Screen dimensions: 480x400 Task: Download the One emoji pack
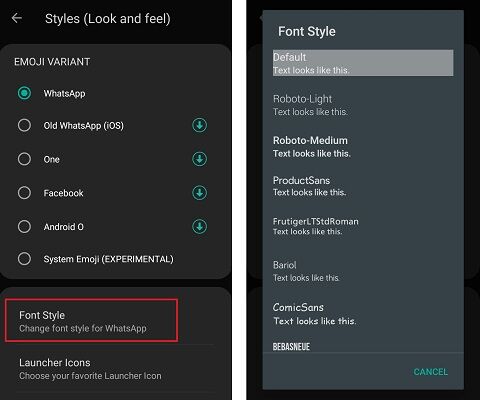point(199,159)
